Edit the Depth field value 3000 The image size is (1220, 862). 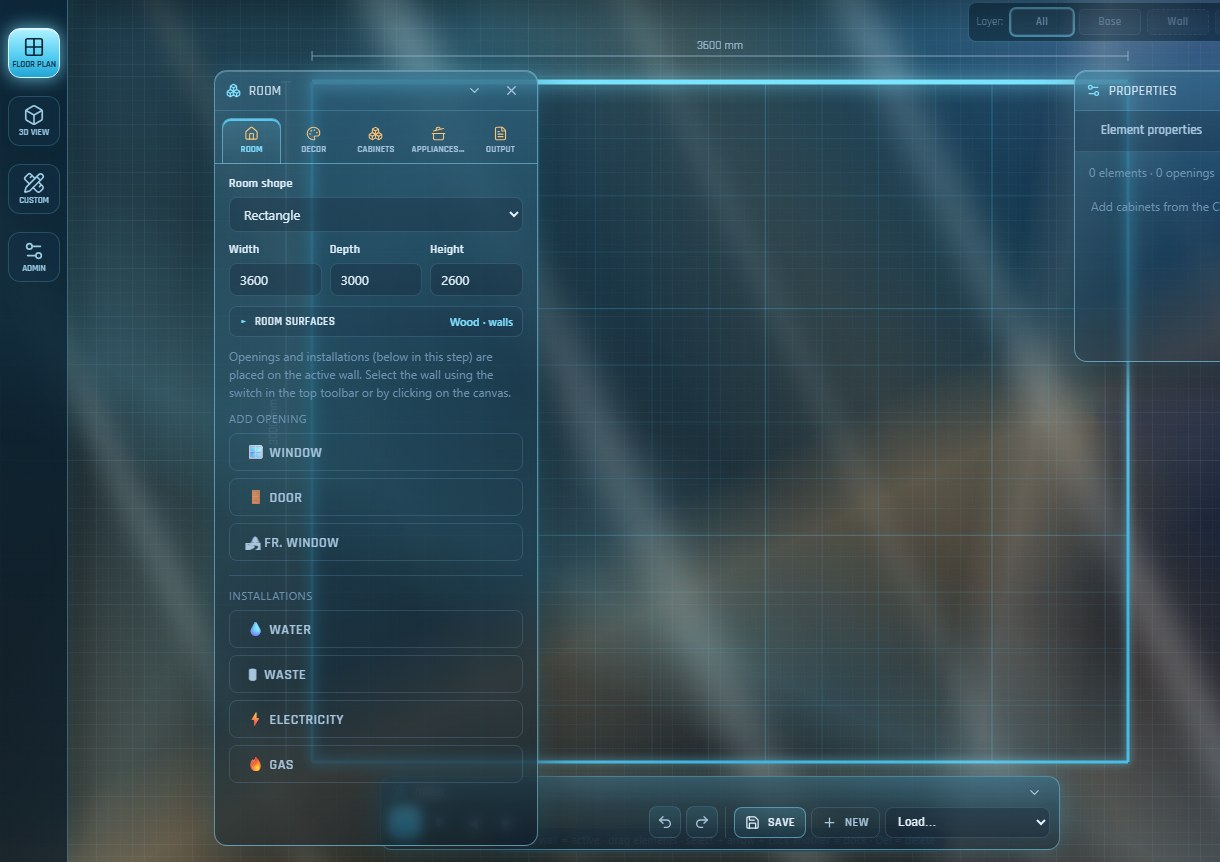pos(376,280)
